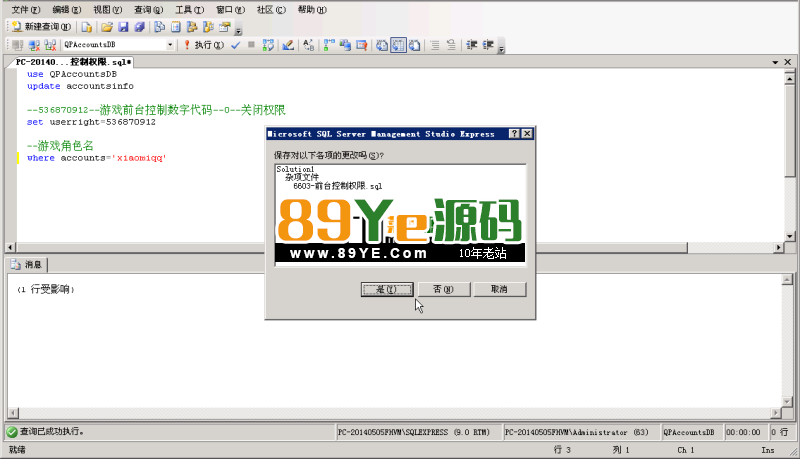Save the script with the floppy disk icon
The height and width of the screenshot is (459, 800).
click(x=123, y=27)
